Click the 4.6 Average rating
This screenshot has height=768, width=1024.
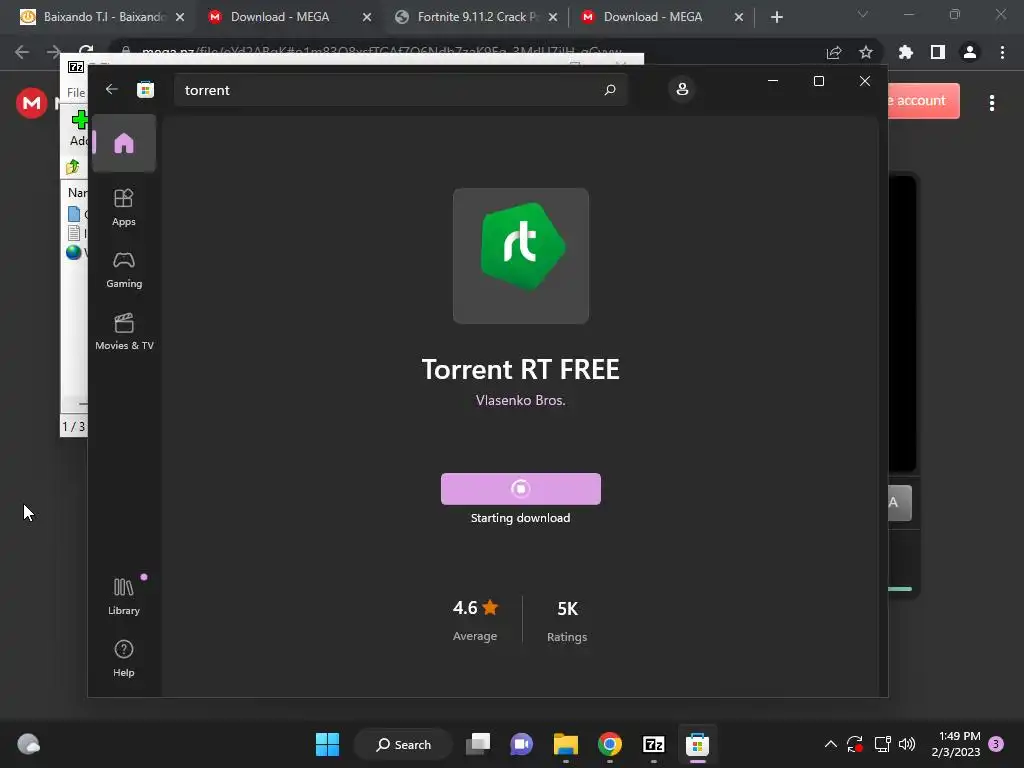click(475, 620)
